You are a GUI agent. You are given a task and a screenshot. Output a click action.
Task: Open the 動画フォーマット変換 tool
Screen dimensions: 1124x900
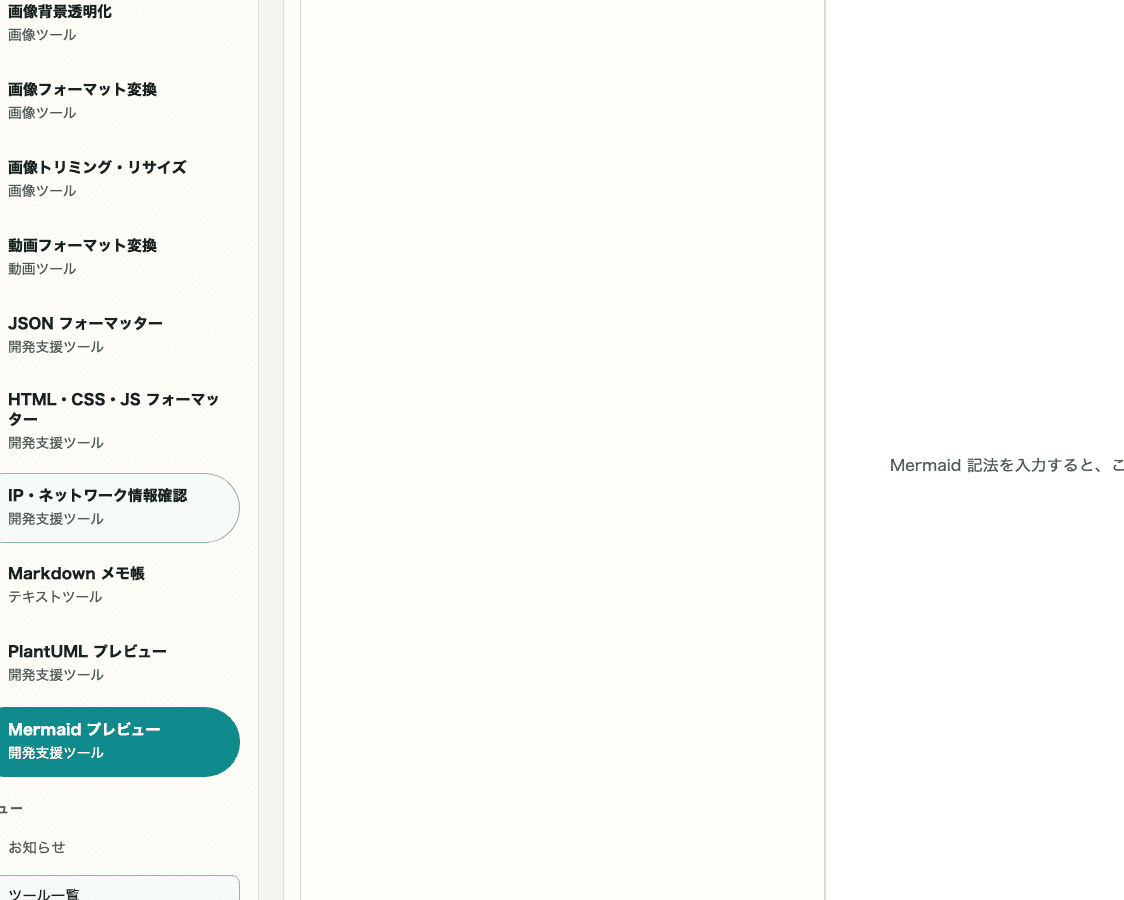coord(82,245)
